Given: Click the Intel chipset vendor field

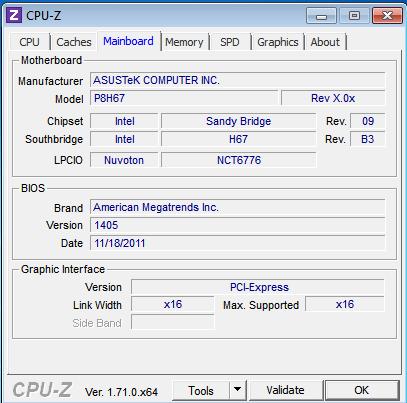Looking at the screenshot, I should (124, 121).
